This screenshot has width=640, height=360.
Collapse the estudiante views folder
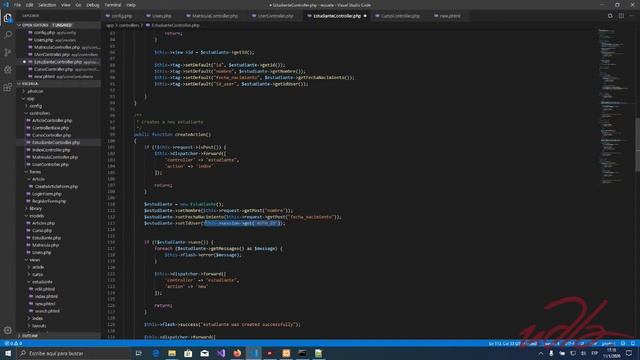tap(42, 282)
